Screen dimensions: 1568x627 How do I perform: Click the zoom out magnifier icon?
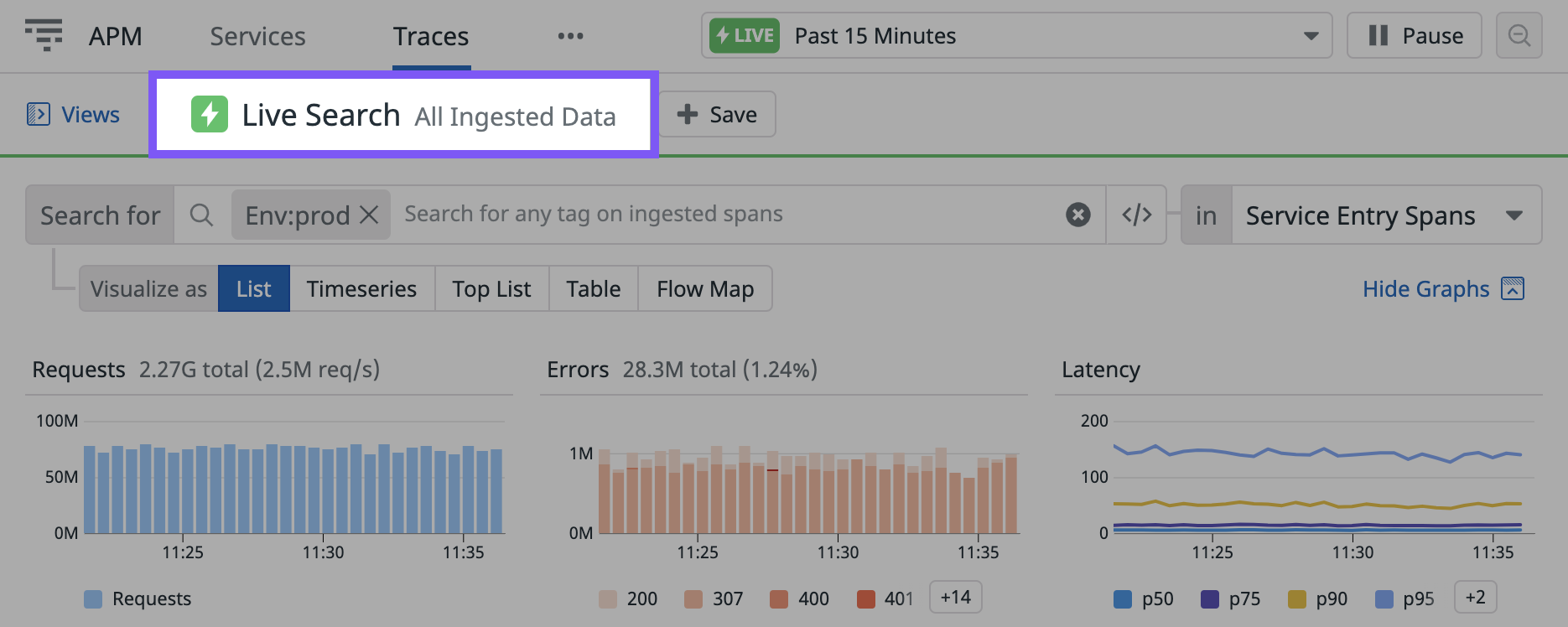pyautogui.click(x=1519, y=35)
